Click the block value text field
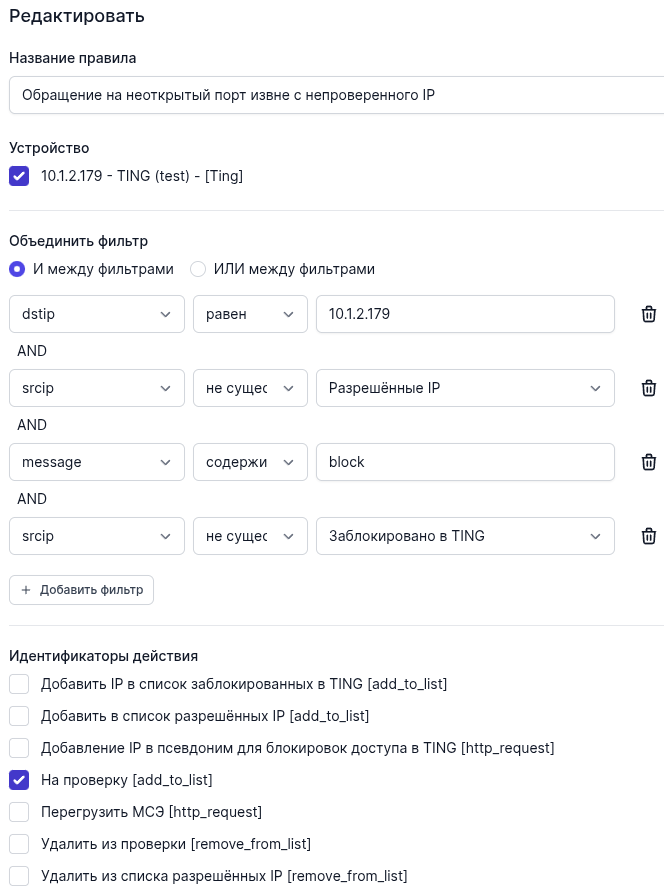The image size is (664, 896). point(465,462)
